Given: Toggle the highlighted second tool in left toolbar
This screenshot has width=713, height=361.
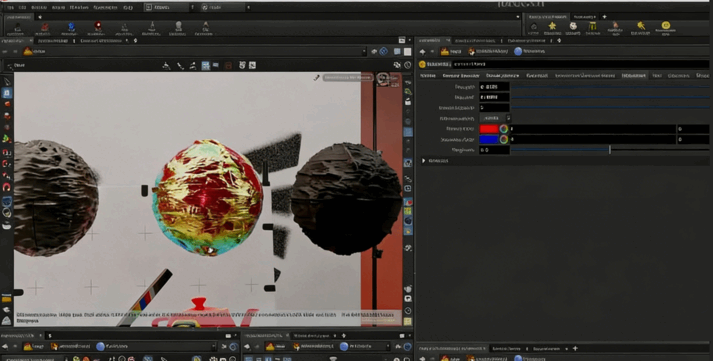Looking at the screenshot, I should click(7, 93).
